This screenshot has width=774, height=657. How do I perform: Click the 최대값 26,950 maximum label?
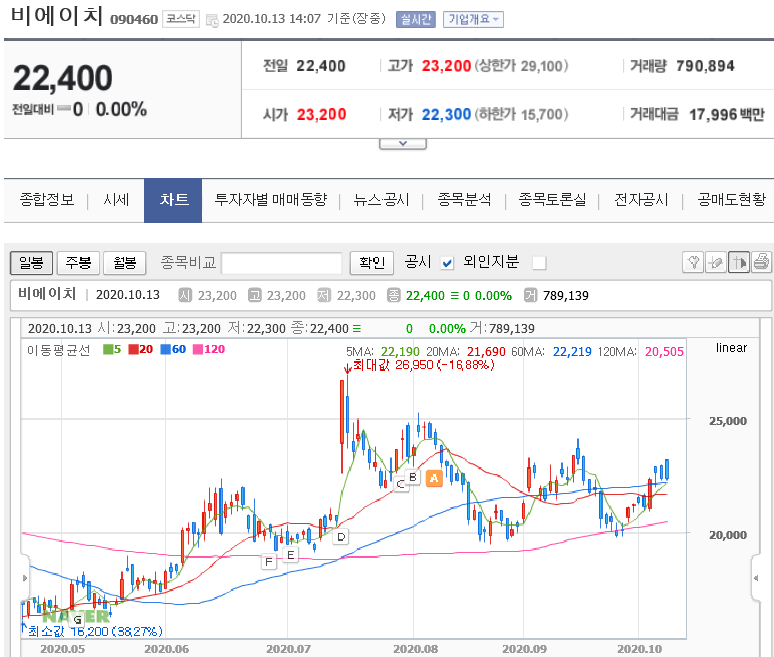[423, 365]
